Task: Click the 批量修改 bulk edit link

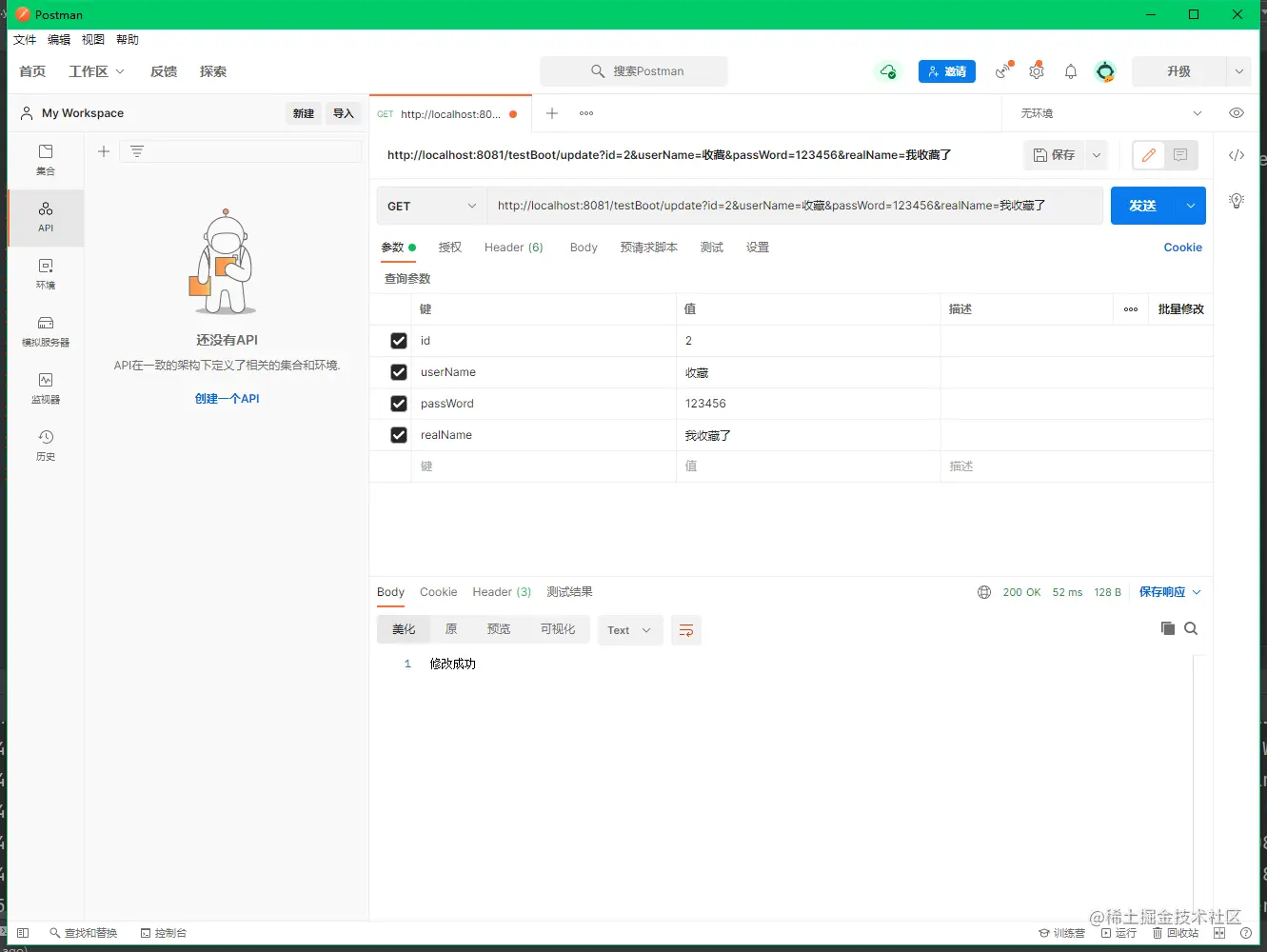Action: click(1180, 309)
